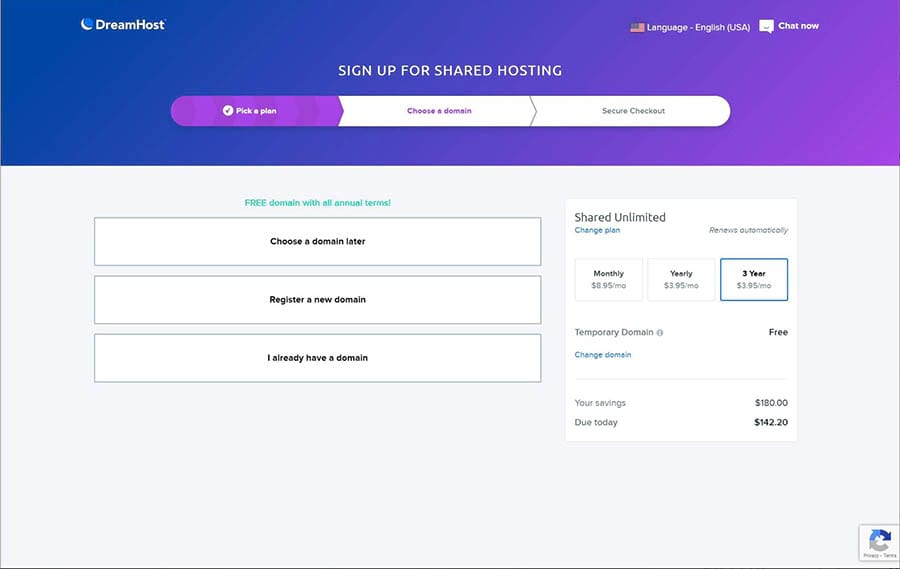Click FREE domain with all annual terms text
This screenshot has width=900, height=569.
pos(317,203)
